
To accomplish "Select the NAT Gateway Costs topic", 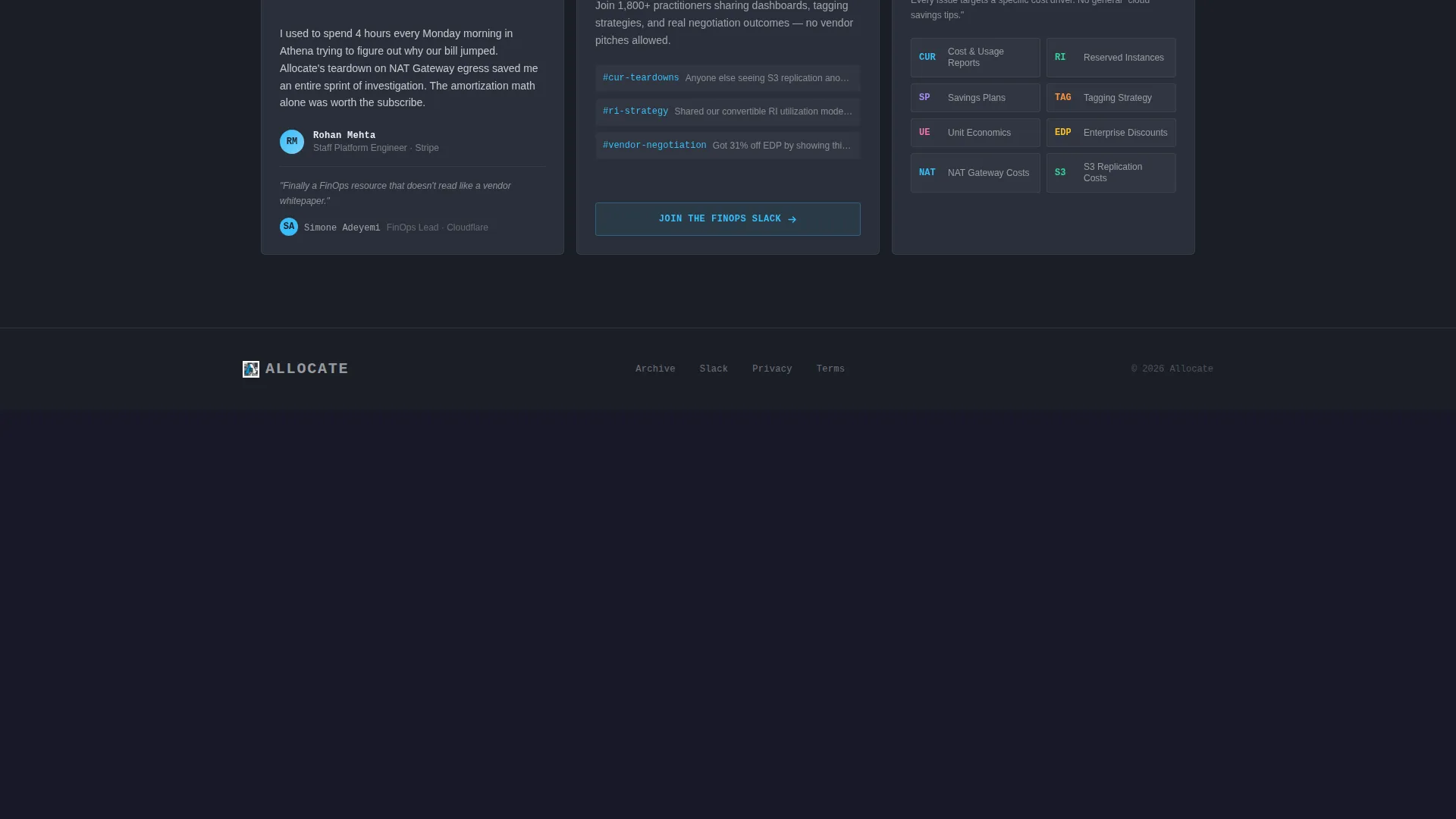I will 975,173.
